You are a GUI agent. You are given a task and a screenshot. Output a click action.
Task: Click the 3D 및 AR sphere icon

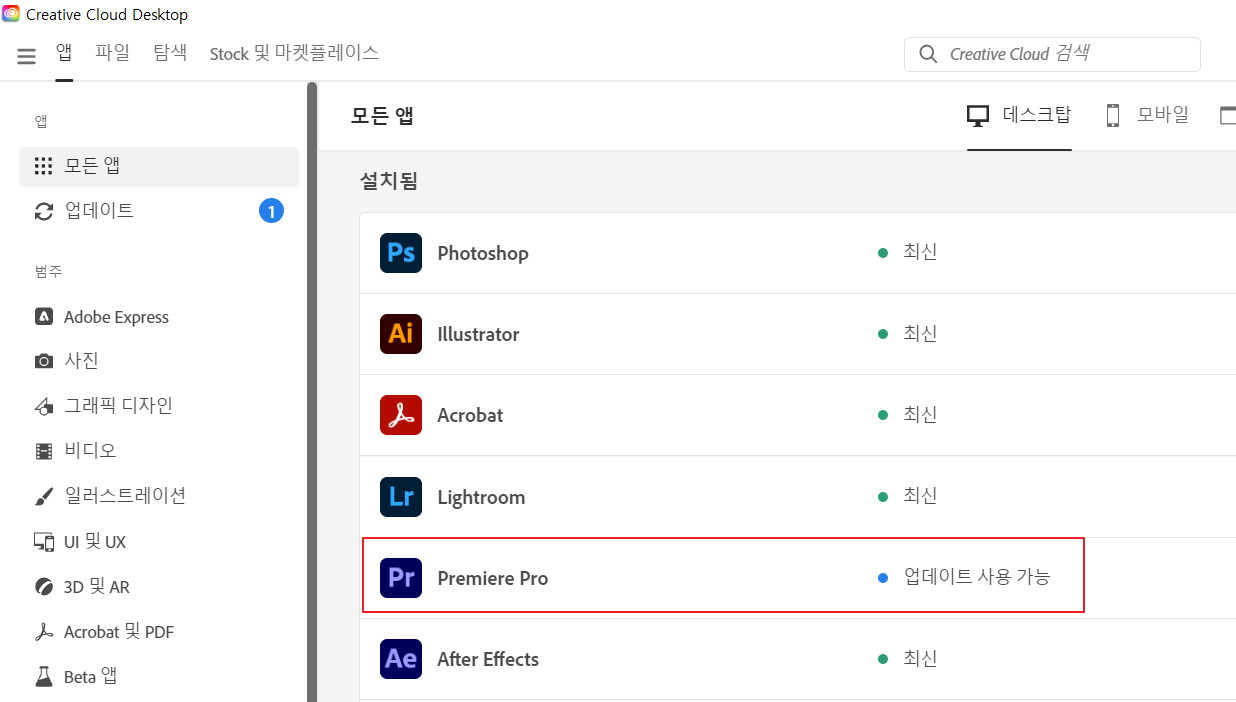(43, 587)
